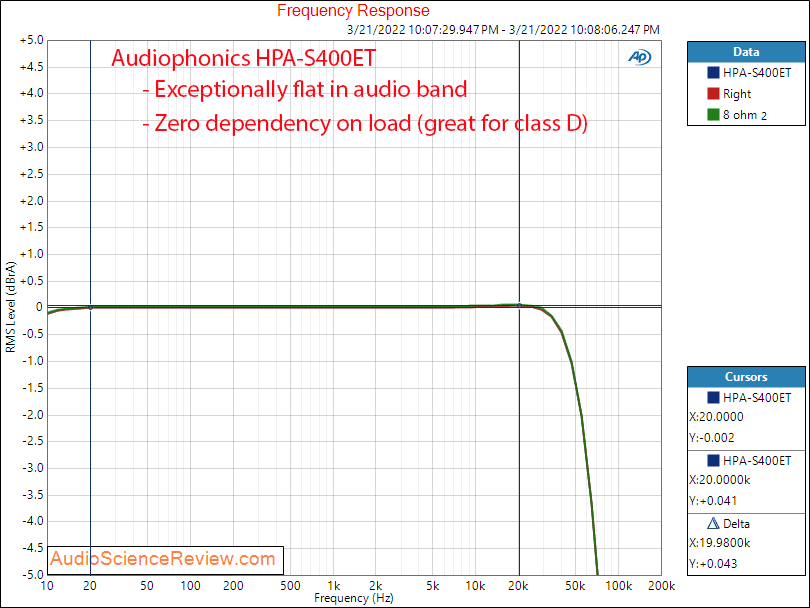Image resolution: width=810 pixels, height=608 pixels.
Task: Click the 200k tick on the frequency axis
Action: point(662,586)
